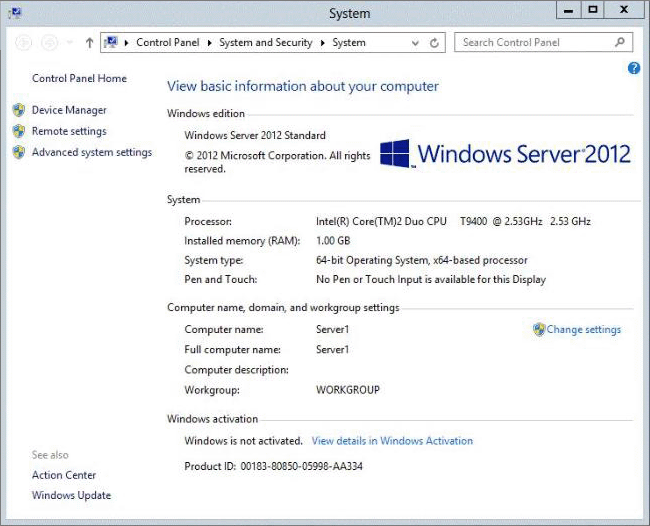Open Help with the blue question mark icon
Screen dimensions: 650x526
[x=633, y=68]
